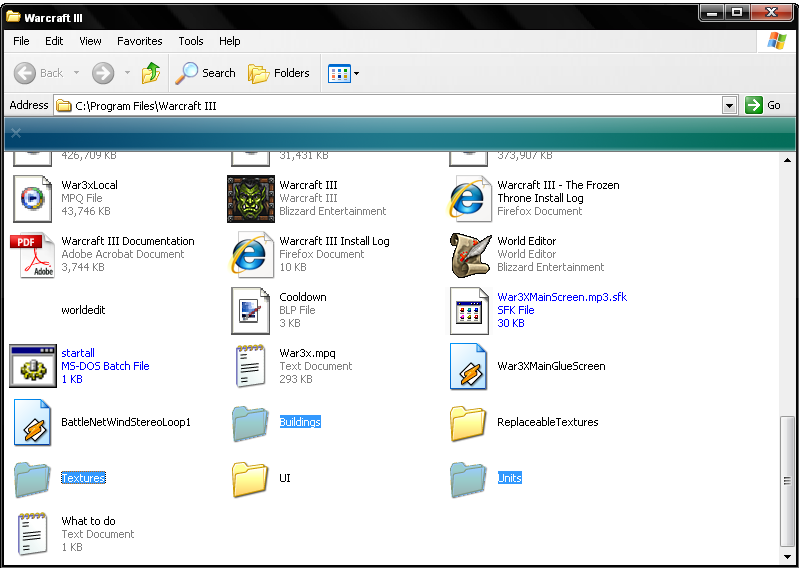Click the What to do file name

coord(89,521)
